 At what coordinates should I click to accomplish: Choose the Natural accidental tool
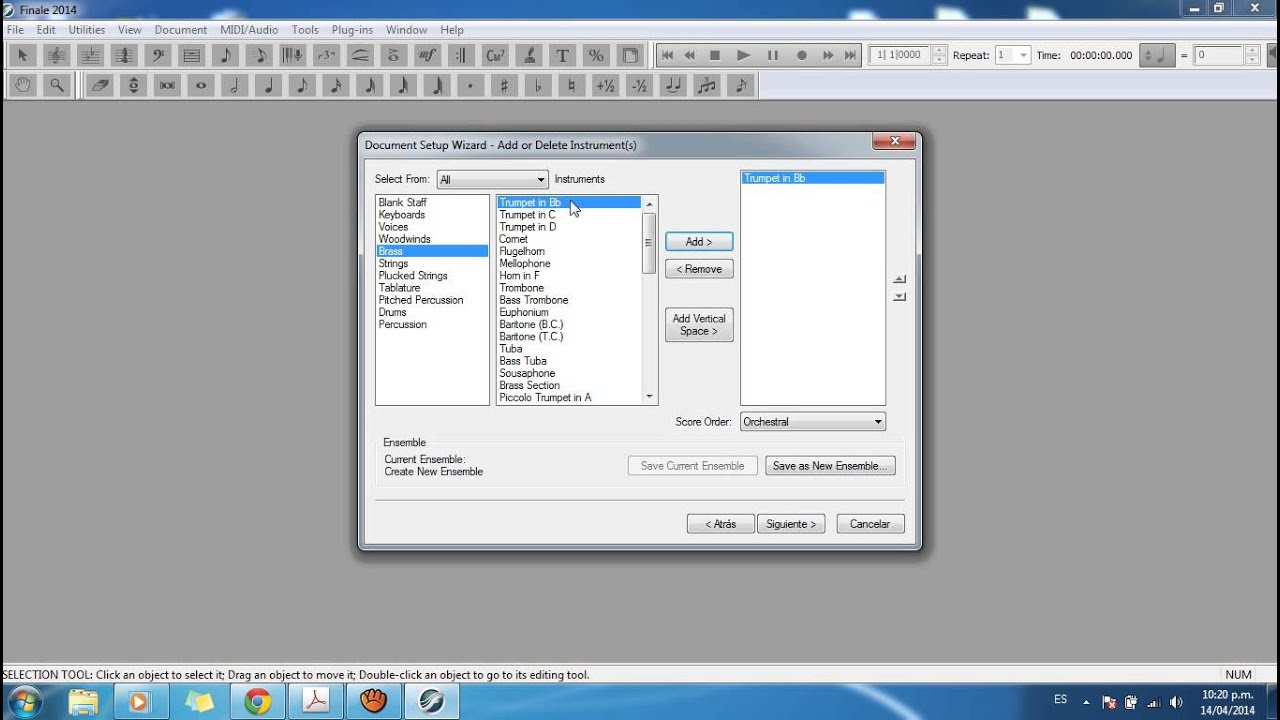(571, 86)
